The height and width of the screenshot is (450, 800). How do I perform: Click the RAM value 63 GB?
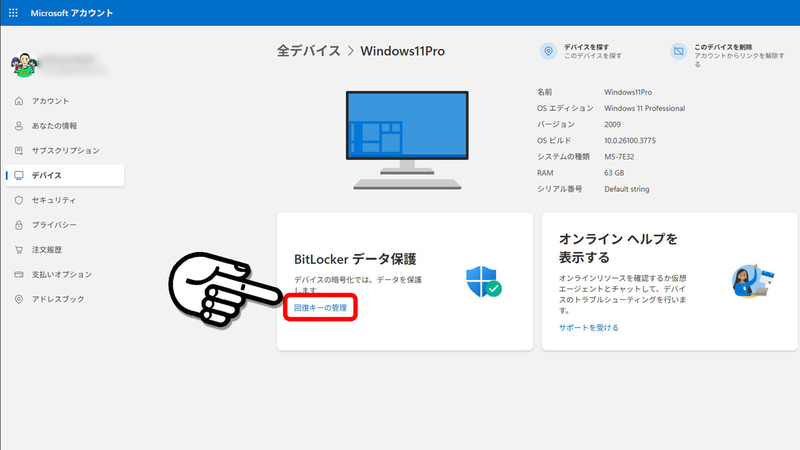click(x=614, y=173)
